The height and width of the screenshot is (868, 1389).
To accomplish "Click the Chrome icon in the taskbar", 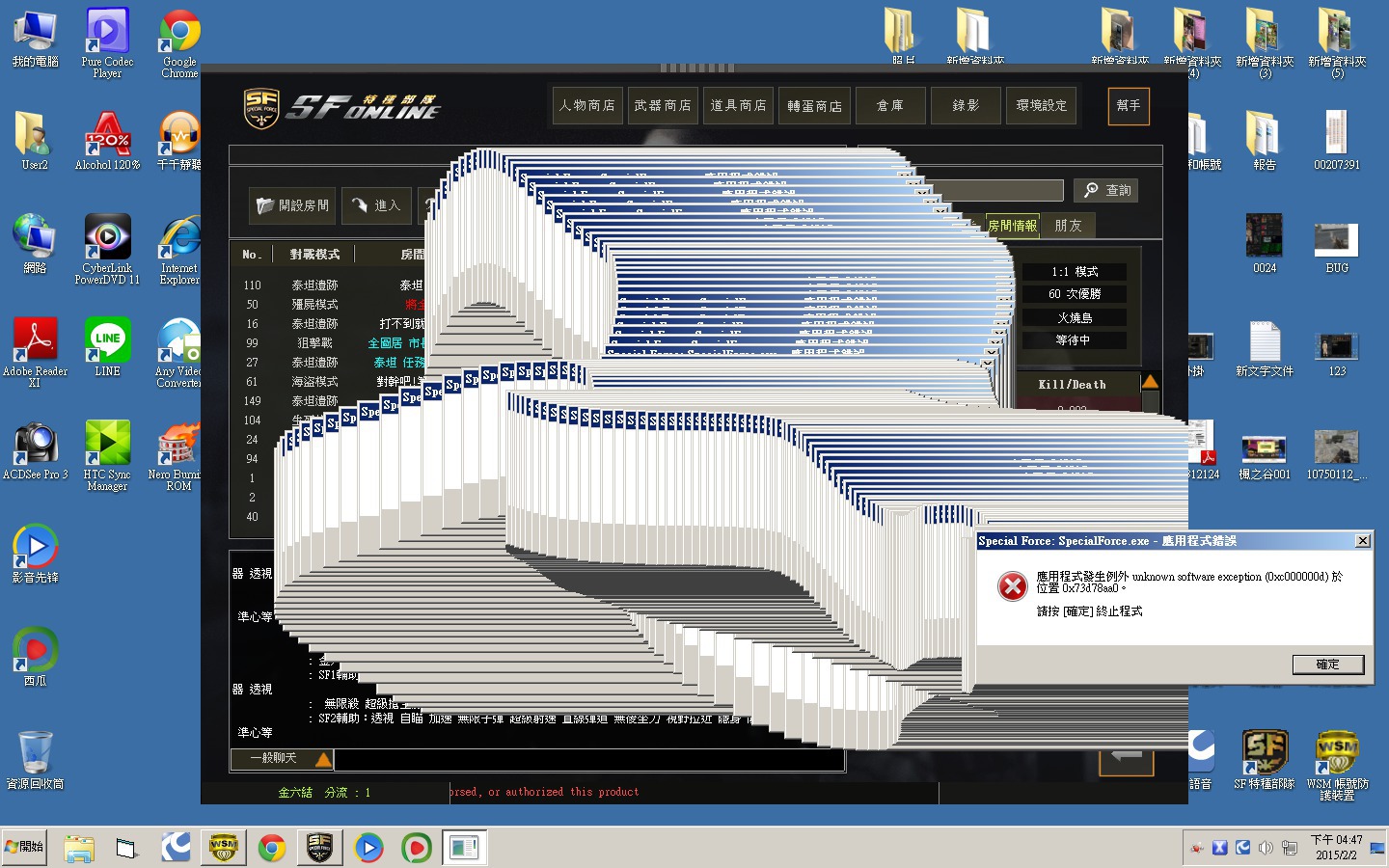I will [x=271, y=848].
